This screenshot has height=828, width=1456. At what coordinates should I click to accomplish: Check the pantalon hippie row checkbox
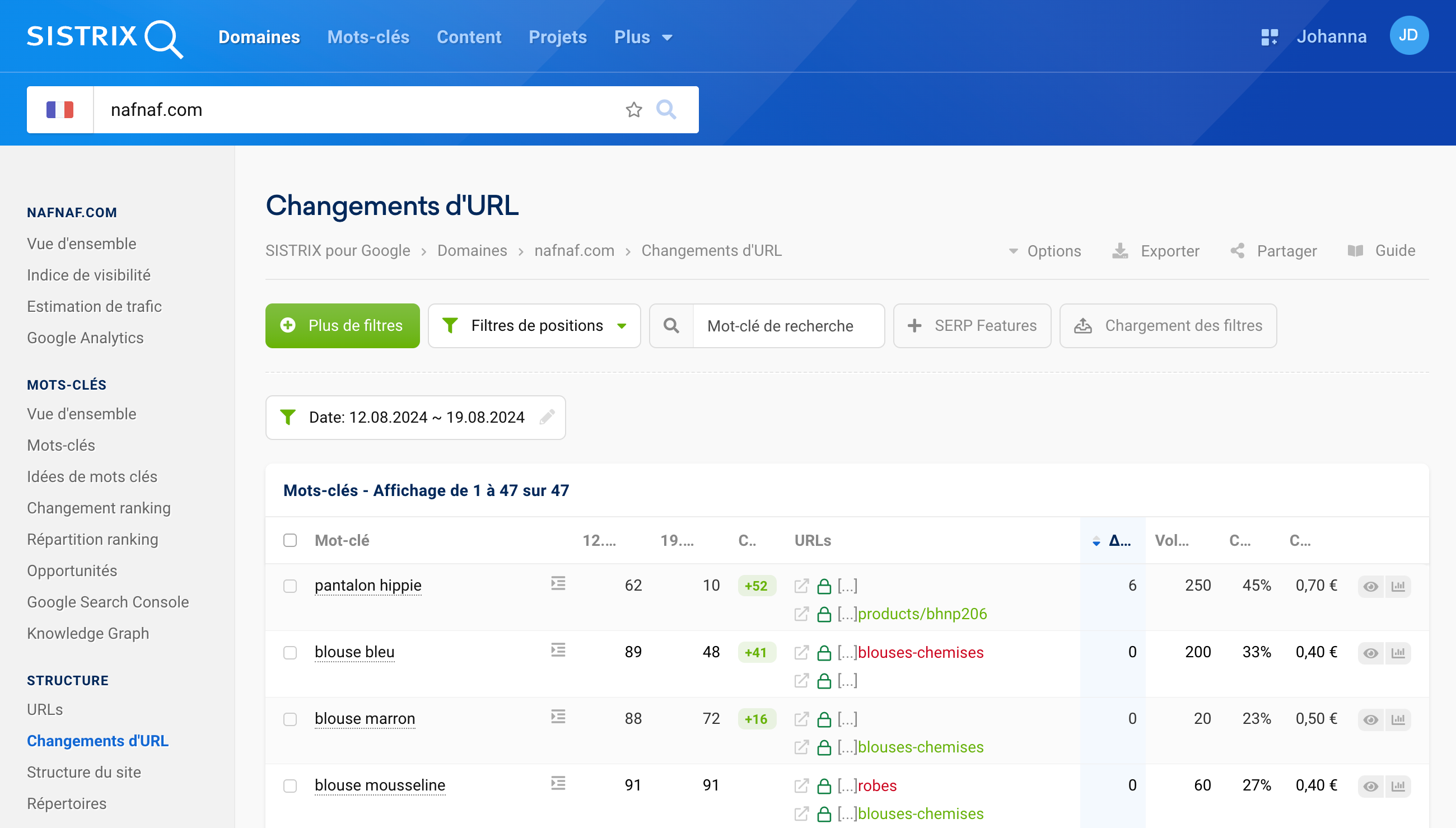pos(290,586)
